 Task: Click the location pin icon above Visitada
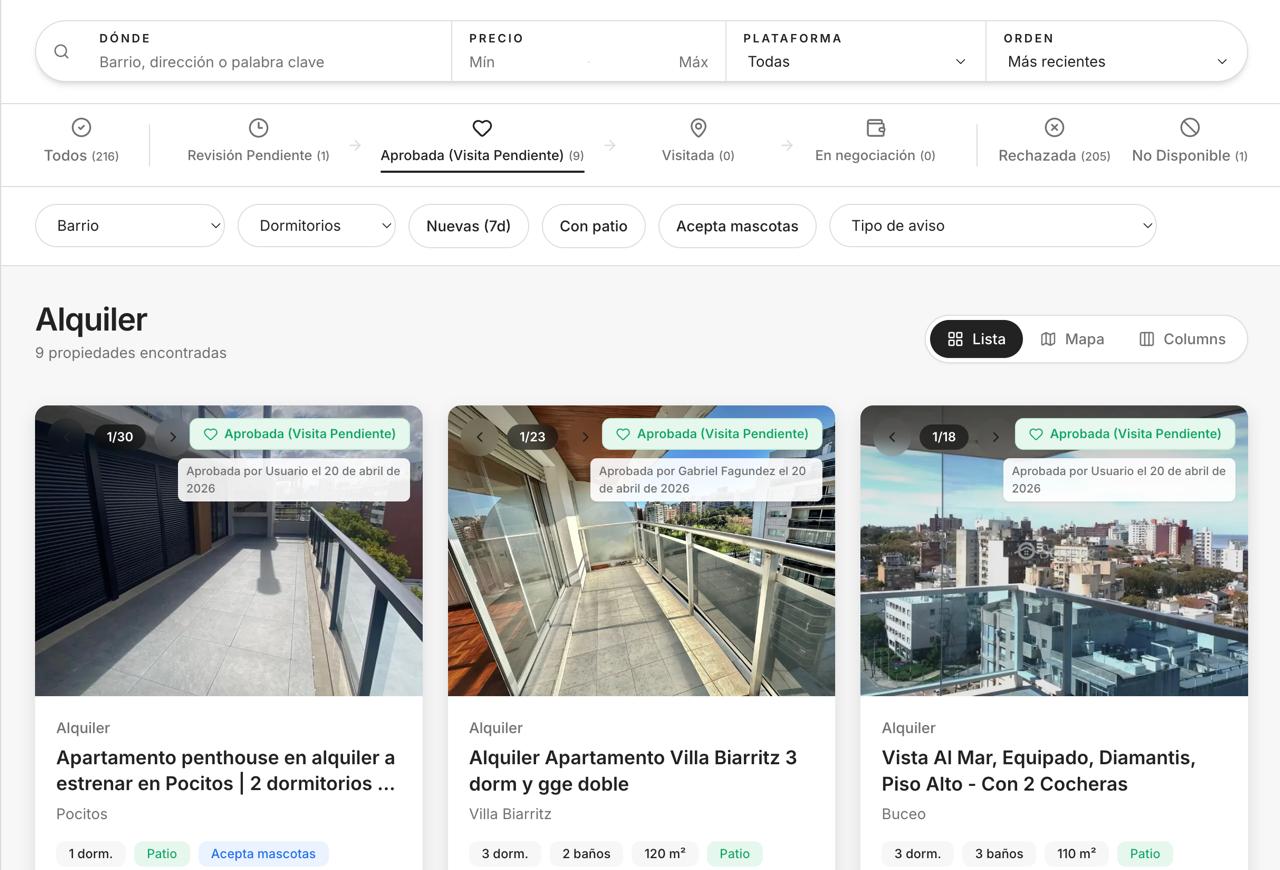tap(697, 127)
